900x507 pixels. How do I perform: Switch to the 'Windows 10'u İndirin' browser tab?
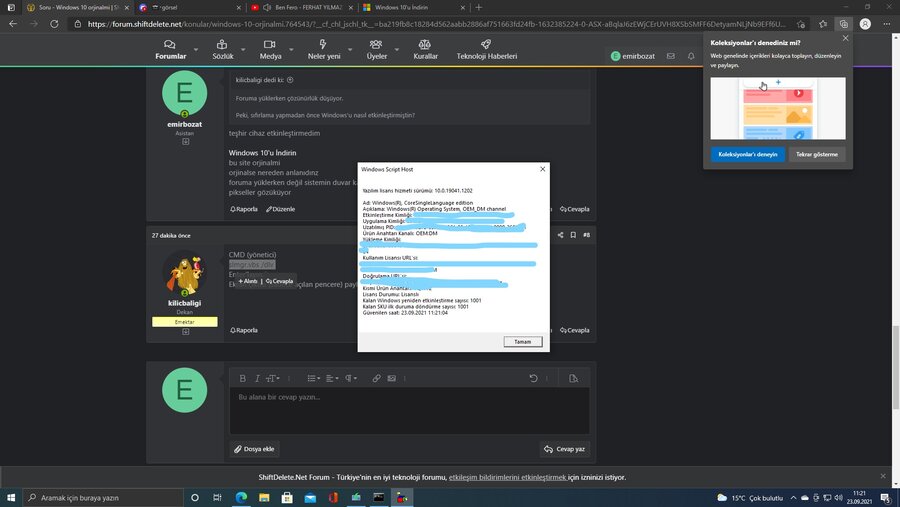pos(413,7)
